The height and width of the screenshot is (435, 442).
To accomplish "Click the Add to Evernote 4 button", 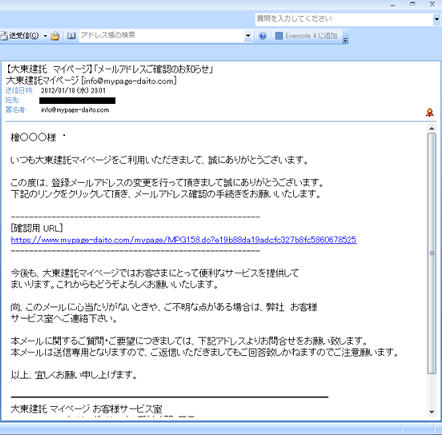I will [306, 36].
